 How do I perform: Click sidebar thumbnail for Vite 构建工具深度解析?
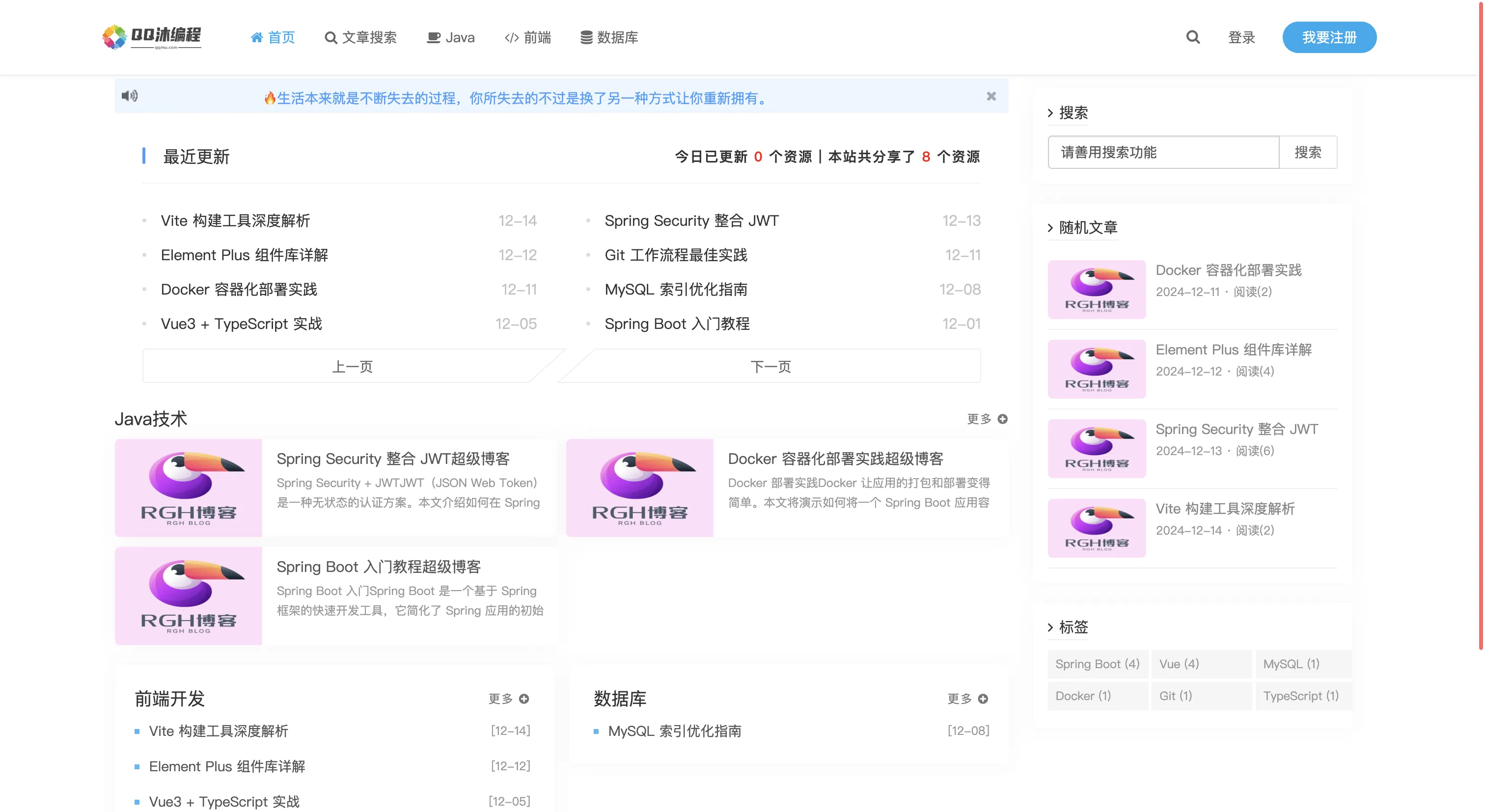coord(1097,528)
